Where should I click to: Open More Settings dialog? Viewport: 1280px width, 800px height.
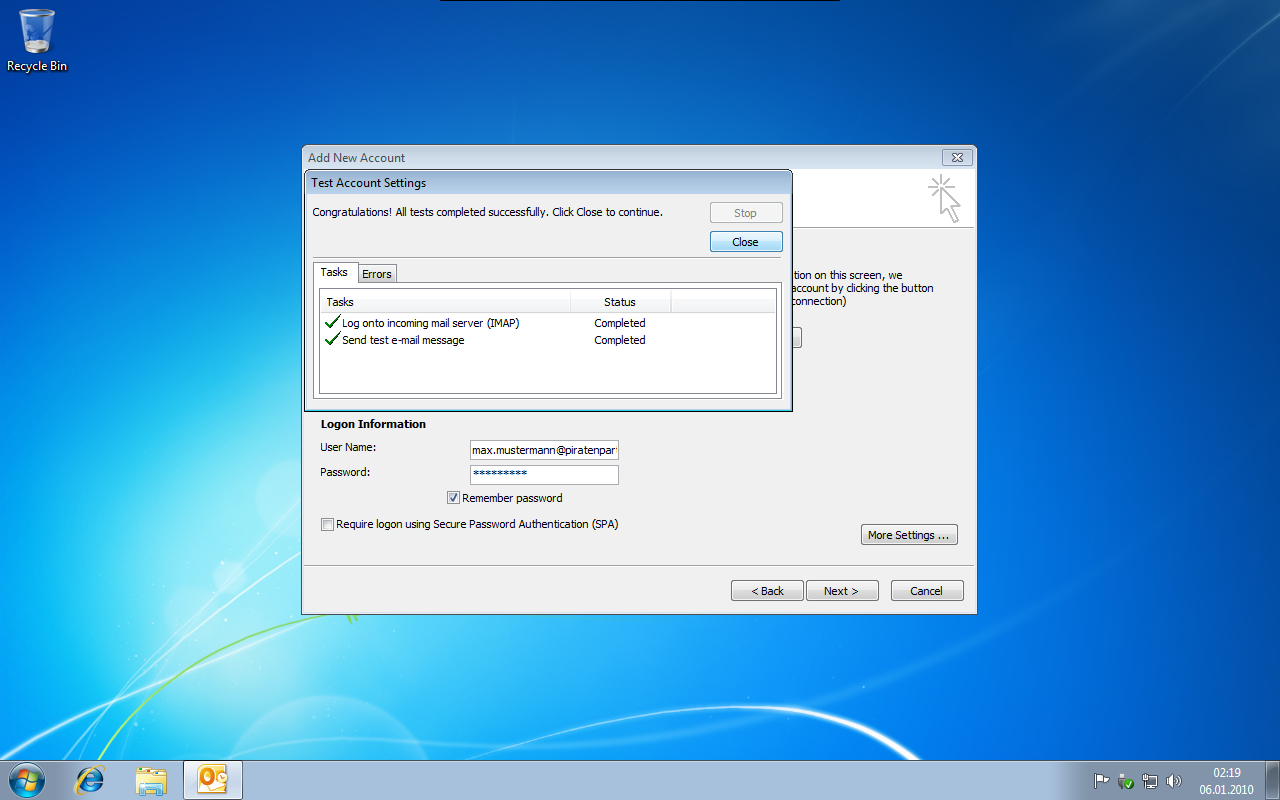pyautogui.click(x=908, y=535)
